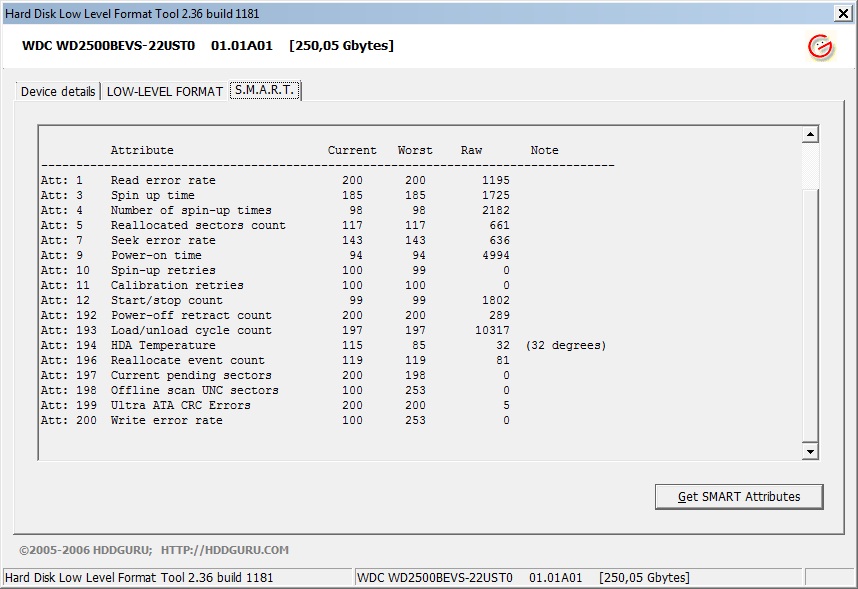Click the status bar drive model text
This screenshot has width=858, height=589.
click(434, 578)
